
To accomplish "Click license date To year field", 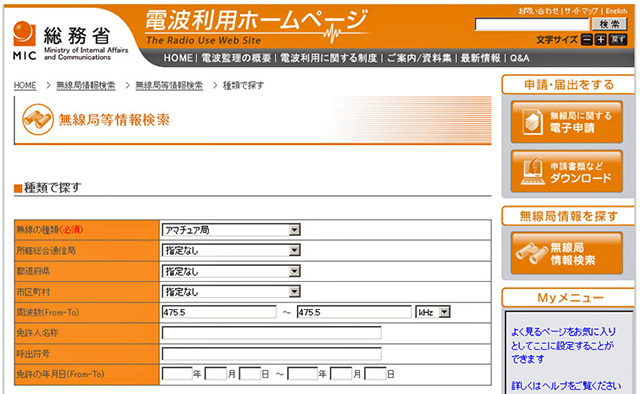I will 302,374.
